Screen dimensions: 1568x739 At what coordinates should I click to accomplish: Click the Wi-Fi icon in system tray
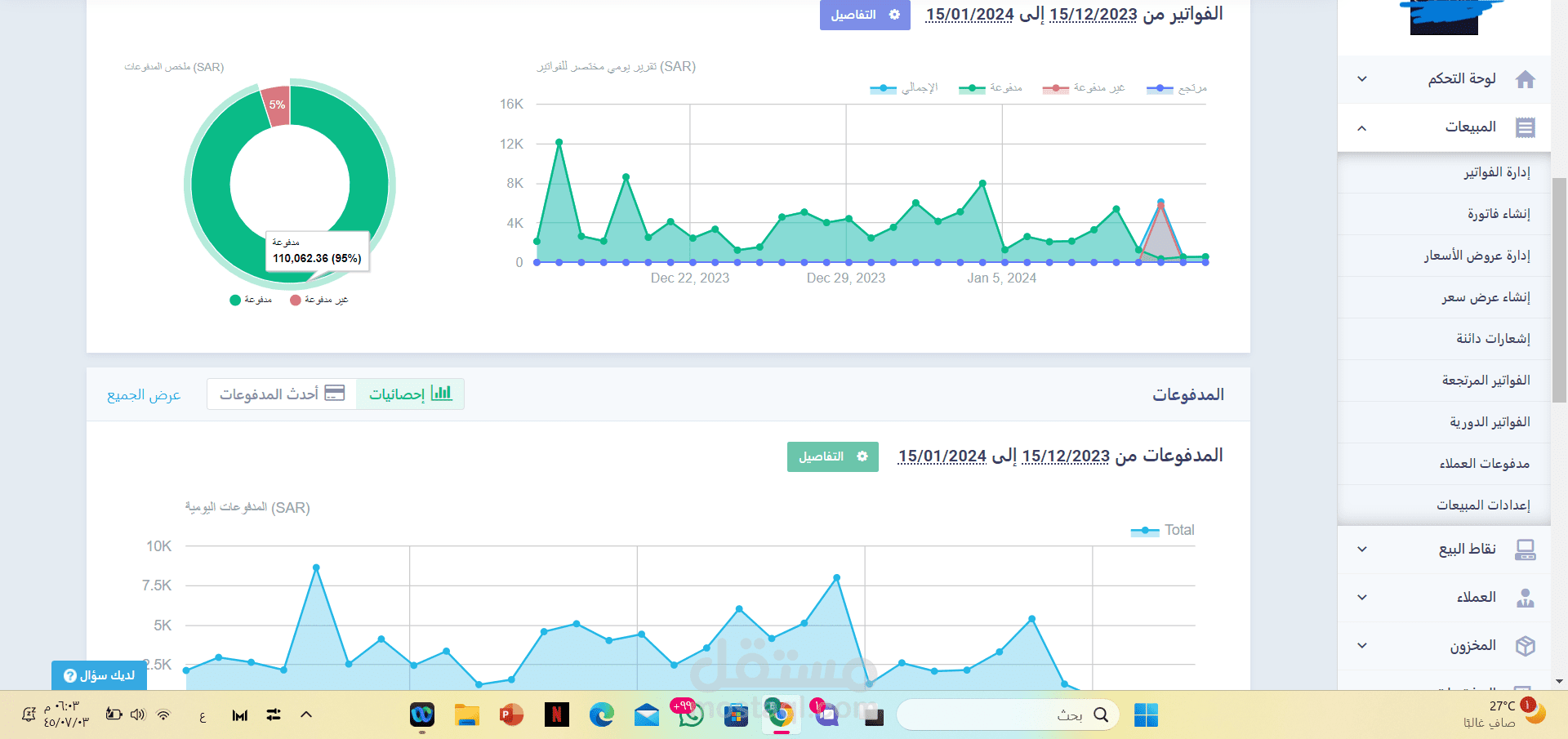pyautogui.click(x=163, y=715)
